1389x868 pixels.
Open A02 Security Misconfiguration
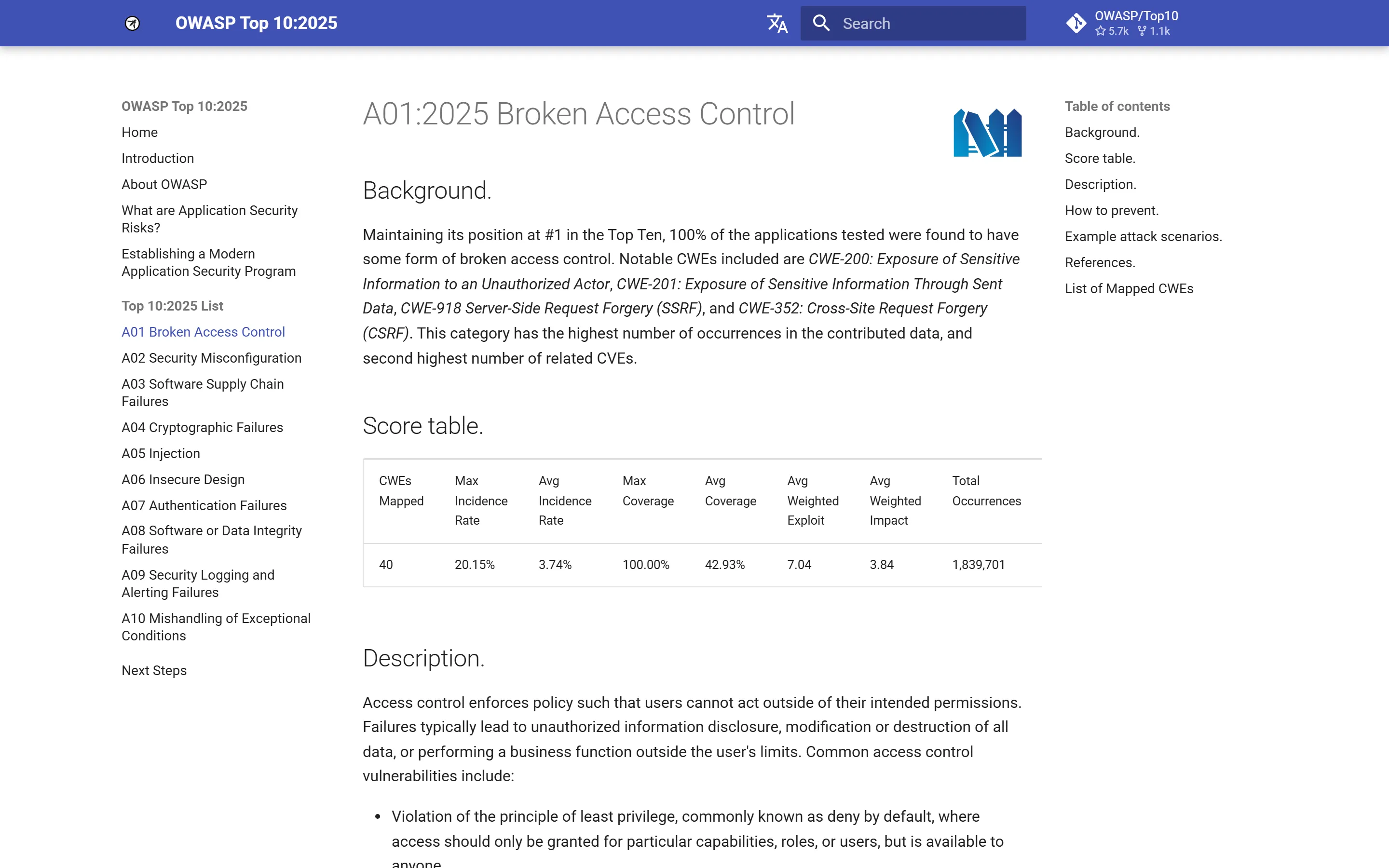point(211,358)
